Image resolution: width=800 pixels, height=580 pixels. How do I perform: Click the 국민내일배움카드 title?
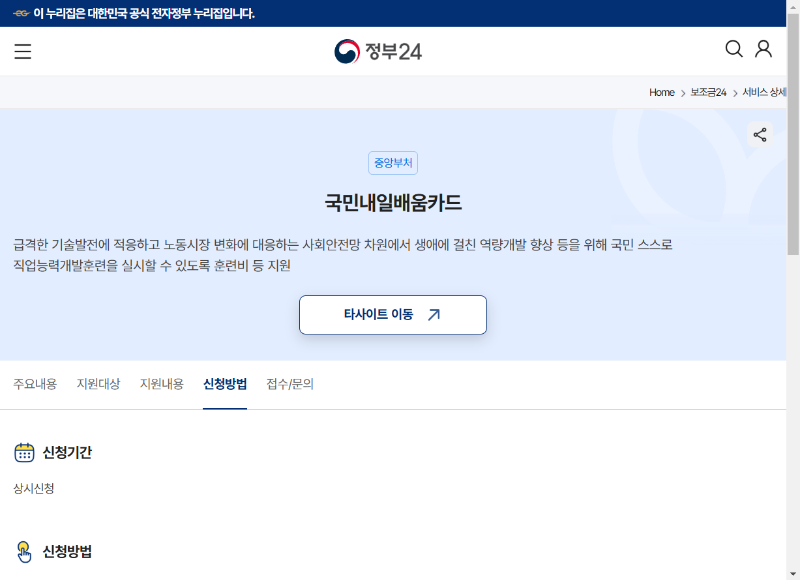click(x=393, y=203)
